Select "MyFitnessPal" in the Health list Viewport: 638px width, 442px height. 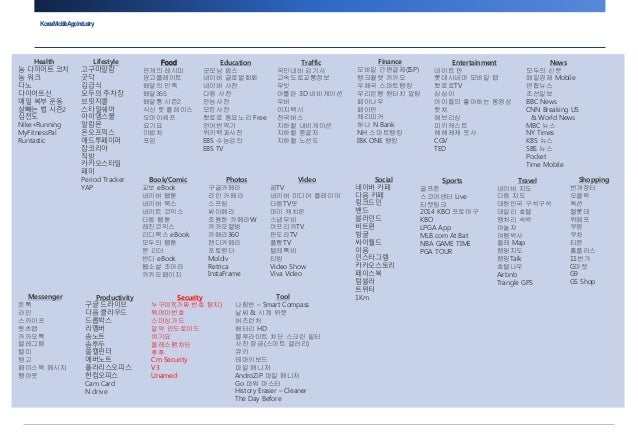coord(37,132)
